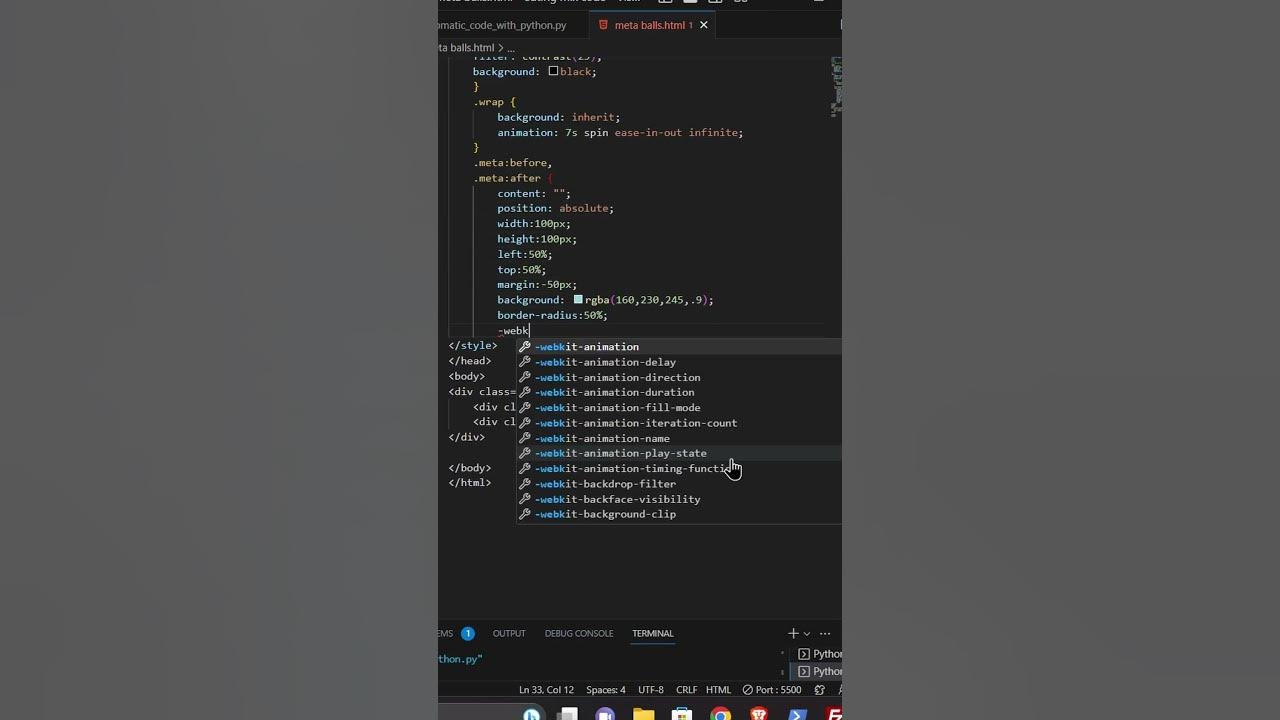Close the meta balls.html editor tab
1280x720 pixels.
(703, 25)
